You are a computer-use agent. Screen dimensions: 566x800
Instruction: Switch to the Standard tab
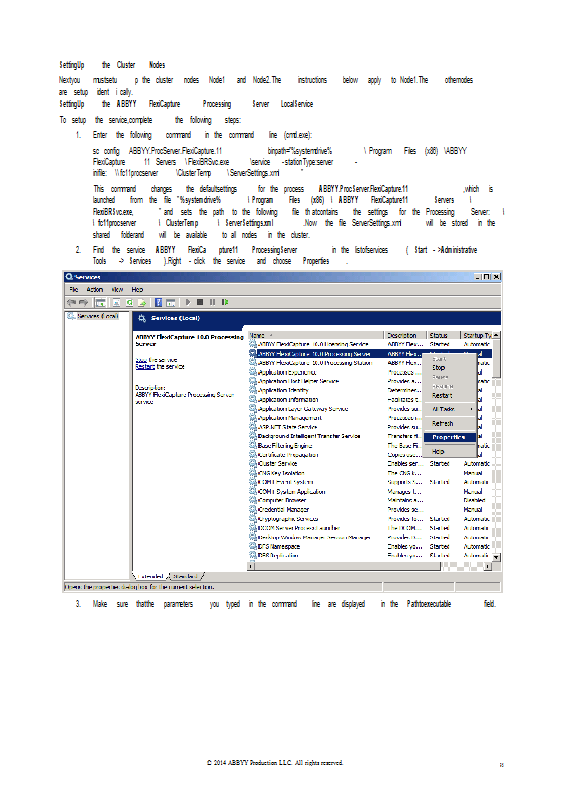pos(185,576)
